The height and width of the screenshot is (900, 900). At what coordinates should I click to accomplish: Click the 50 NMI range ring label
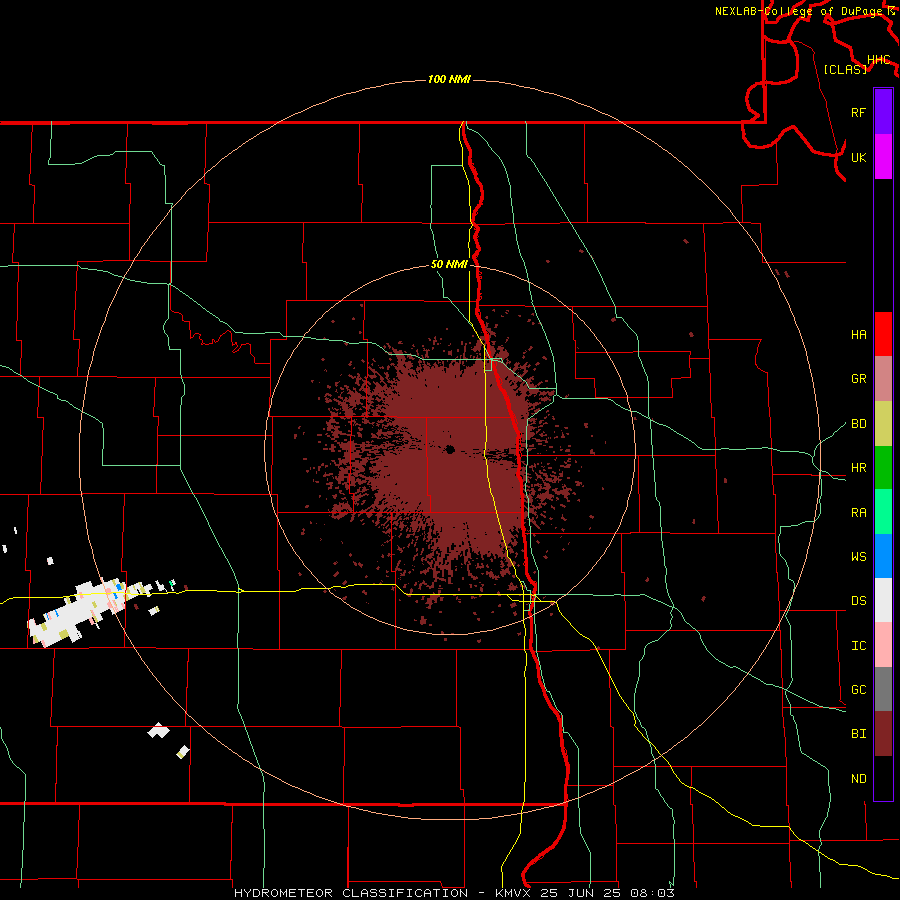click(449, 264)
